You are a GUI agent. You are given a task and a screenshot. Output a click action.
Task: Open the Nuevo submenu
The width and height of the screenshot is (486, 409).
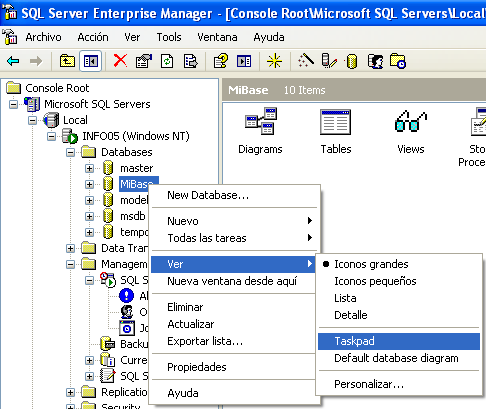[233, 221]
